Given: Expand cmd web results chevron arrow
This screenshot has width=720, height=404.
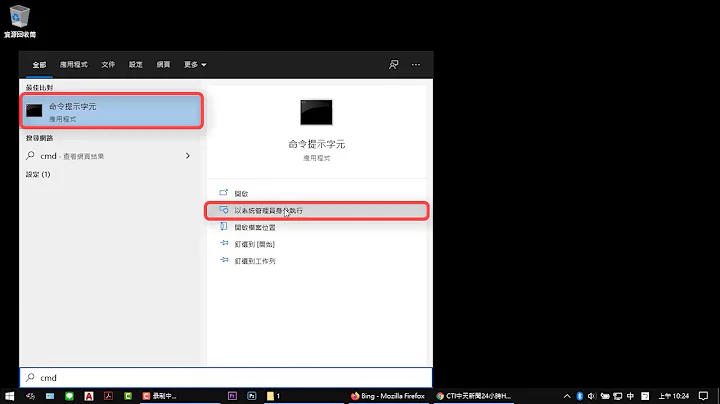Looking at the screenshot, I should (188, 156).
